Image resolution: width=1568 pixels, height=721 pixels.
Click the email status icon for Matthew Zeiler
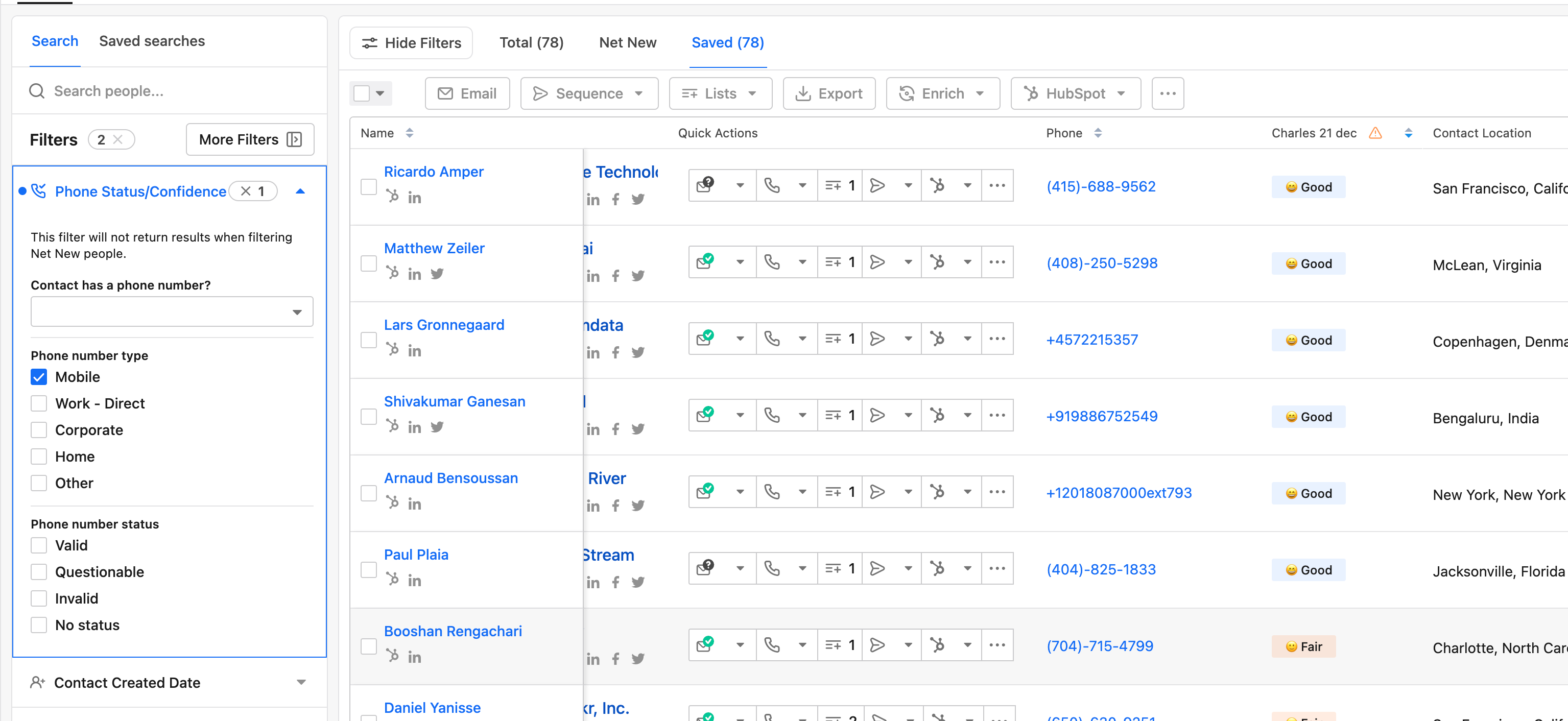tap(705, 261)
